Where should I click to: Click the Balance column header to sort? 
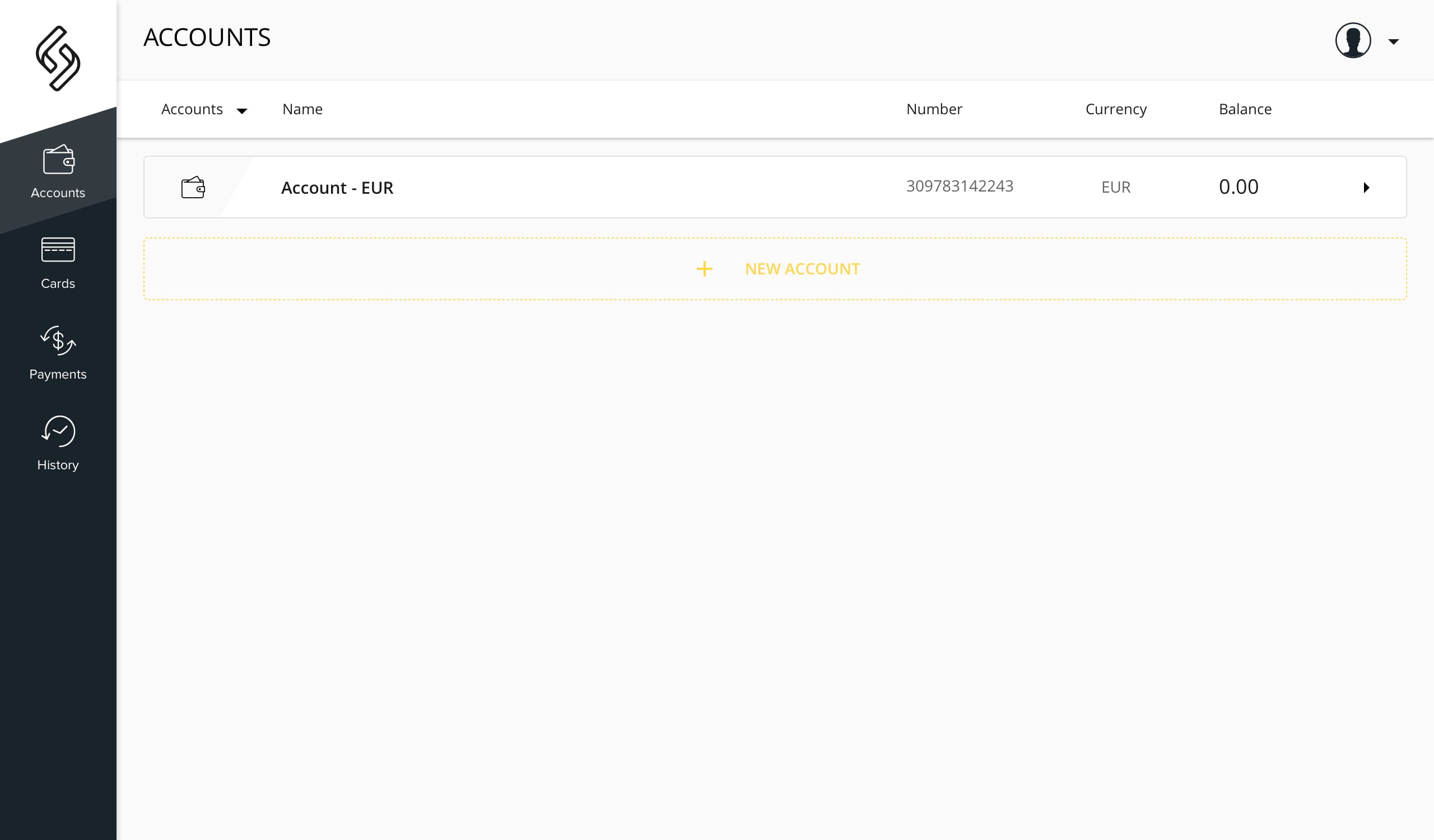pos(1245,109)
